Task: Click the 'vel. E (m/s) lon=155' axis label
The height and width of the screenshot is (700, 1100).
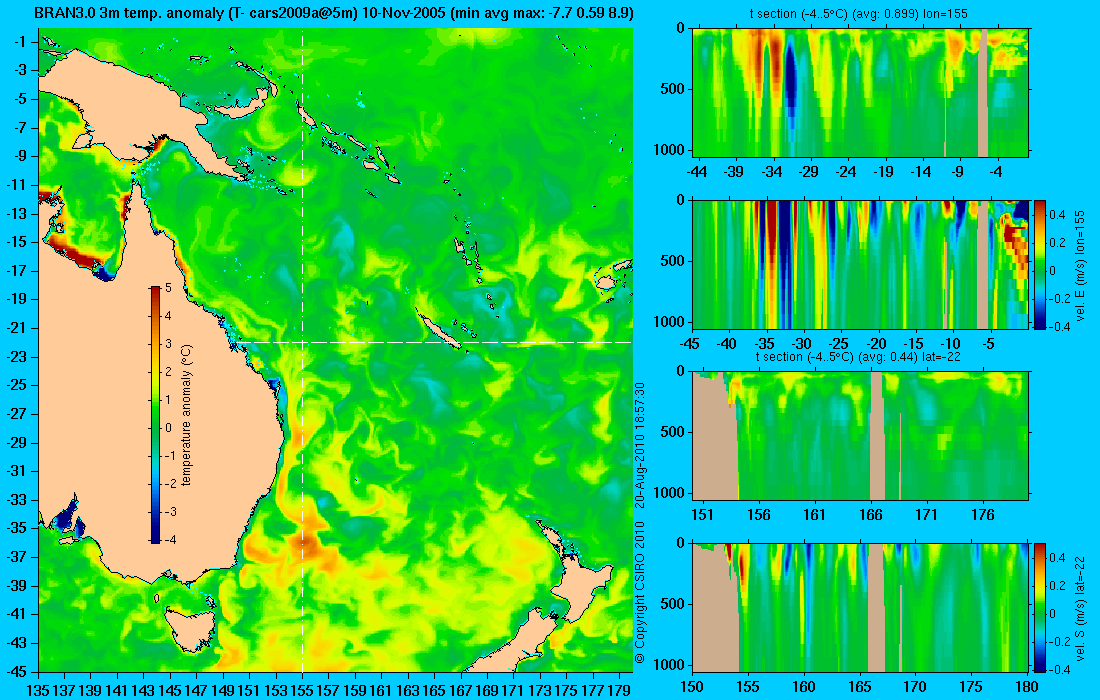Action: click(1080, 265)
